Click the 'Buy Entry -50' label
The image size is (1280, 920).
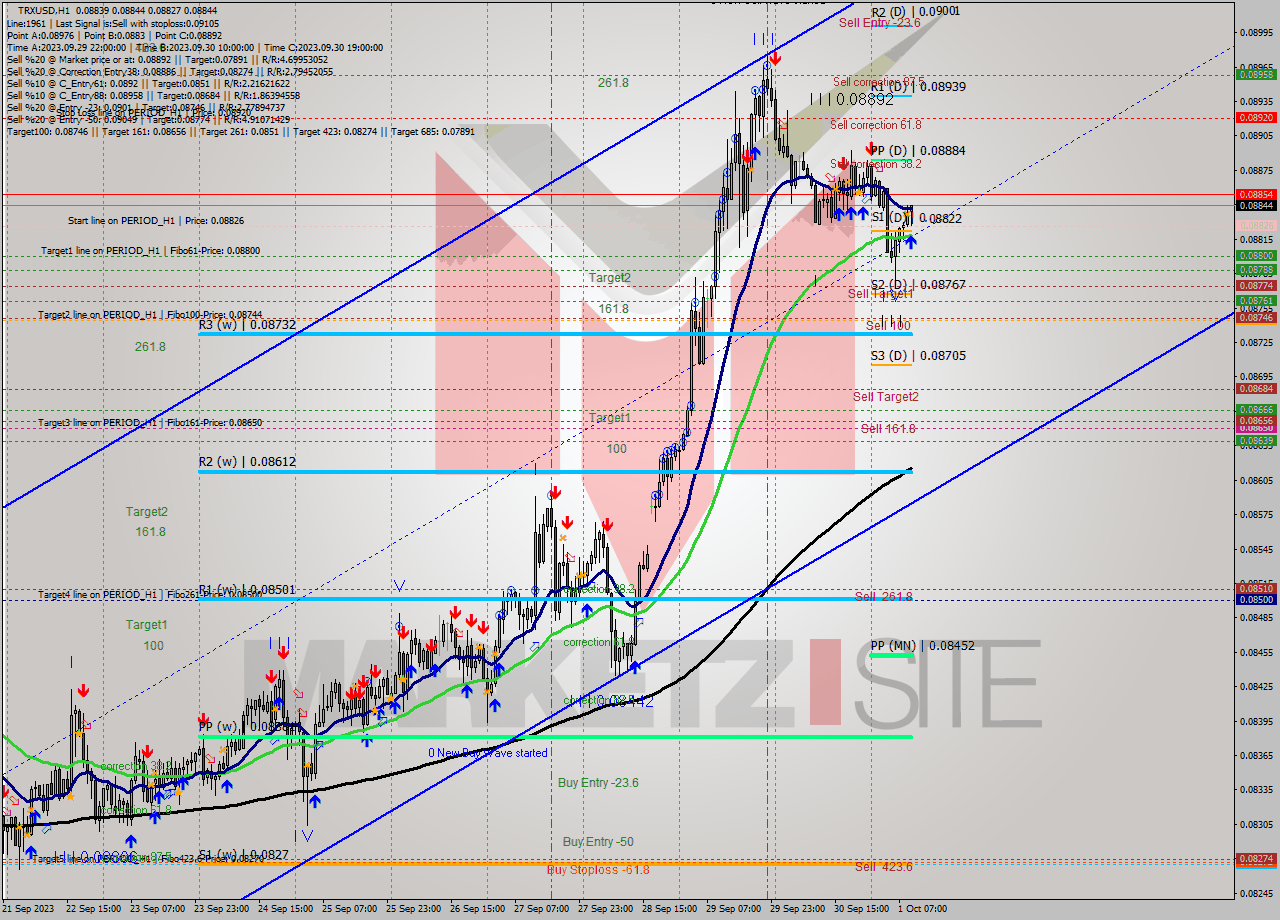point(598,842)
